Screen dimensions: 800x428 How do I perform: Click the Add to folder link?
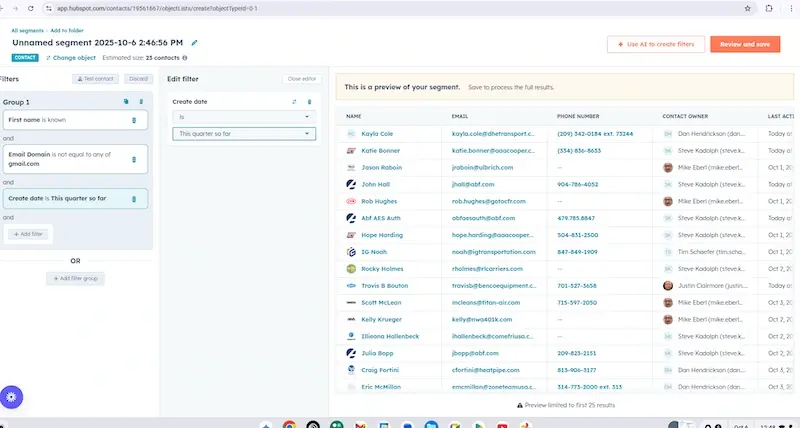click(67, 31)
